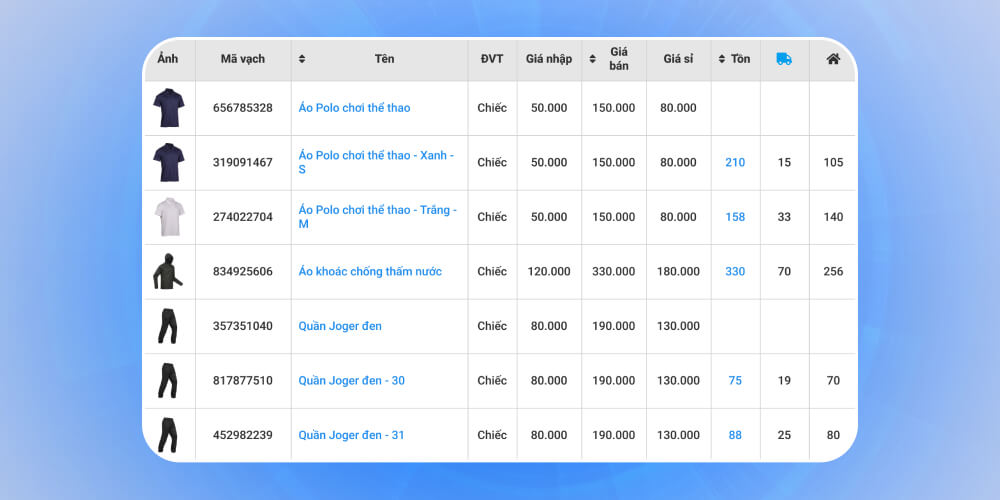The height and width of the screenshot is (500, 1000).
Task: Open the Áo Polo chơi thể thao link
Action: (354, 108)
